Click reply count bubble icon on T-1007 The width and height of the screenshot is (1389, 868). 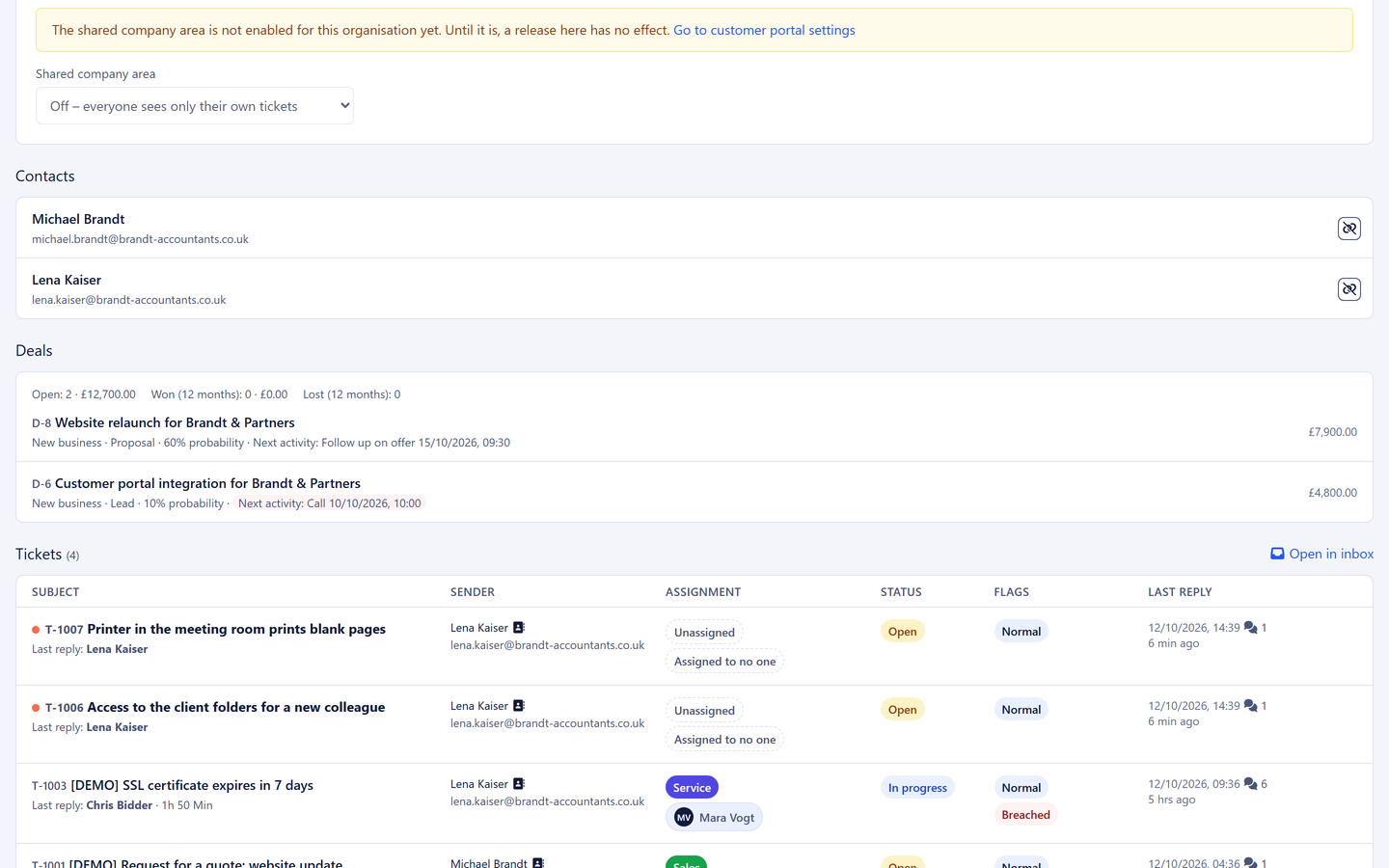point(1250,627)
